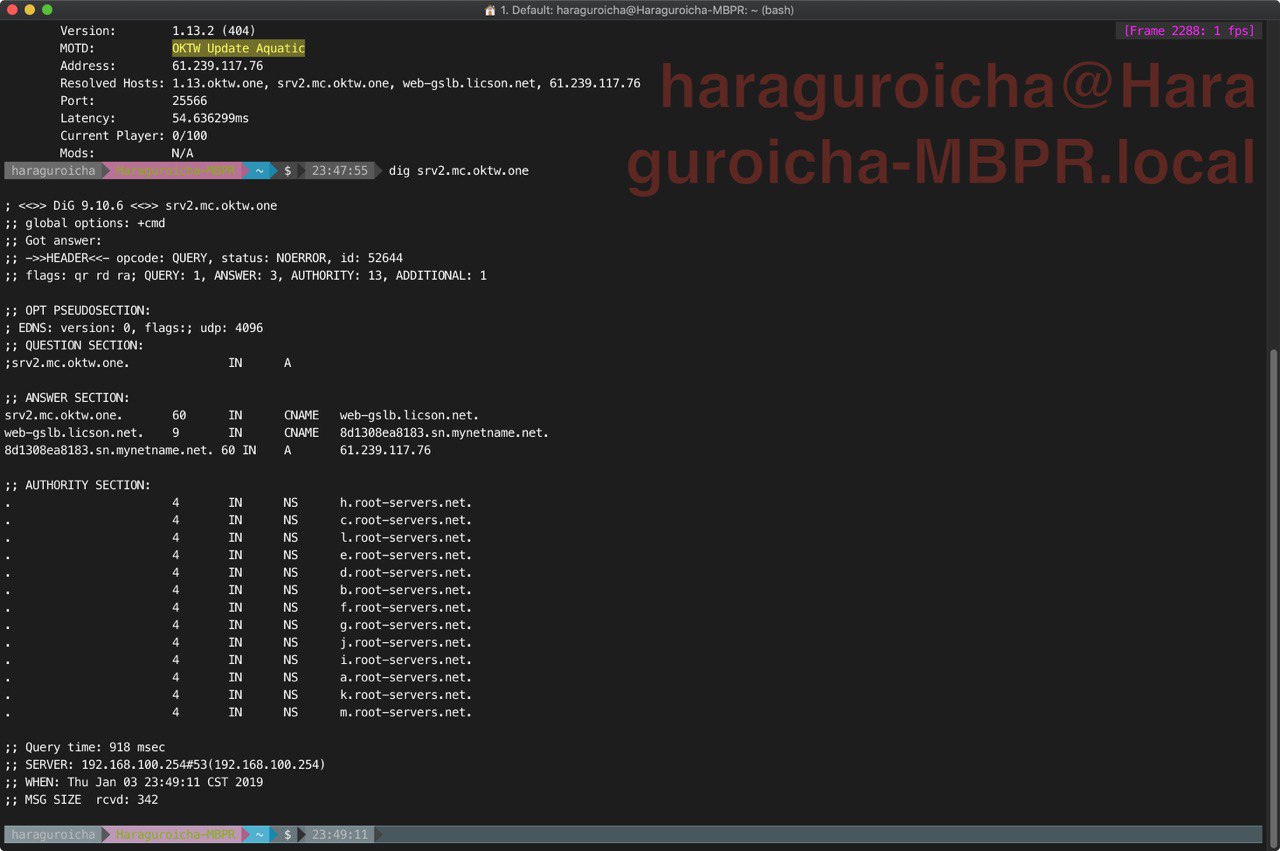Click the 'Query time: 918 msec' line
This screenshot has width=1280, height=851.
click(85, 748)
